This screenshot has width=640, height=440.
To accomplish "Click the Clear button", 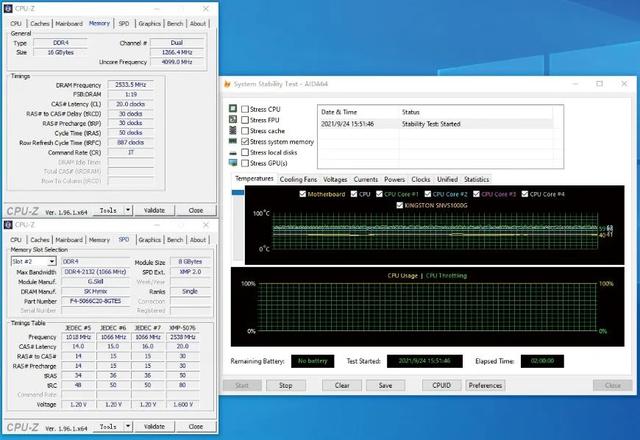I will (x=342, y=385).
